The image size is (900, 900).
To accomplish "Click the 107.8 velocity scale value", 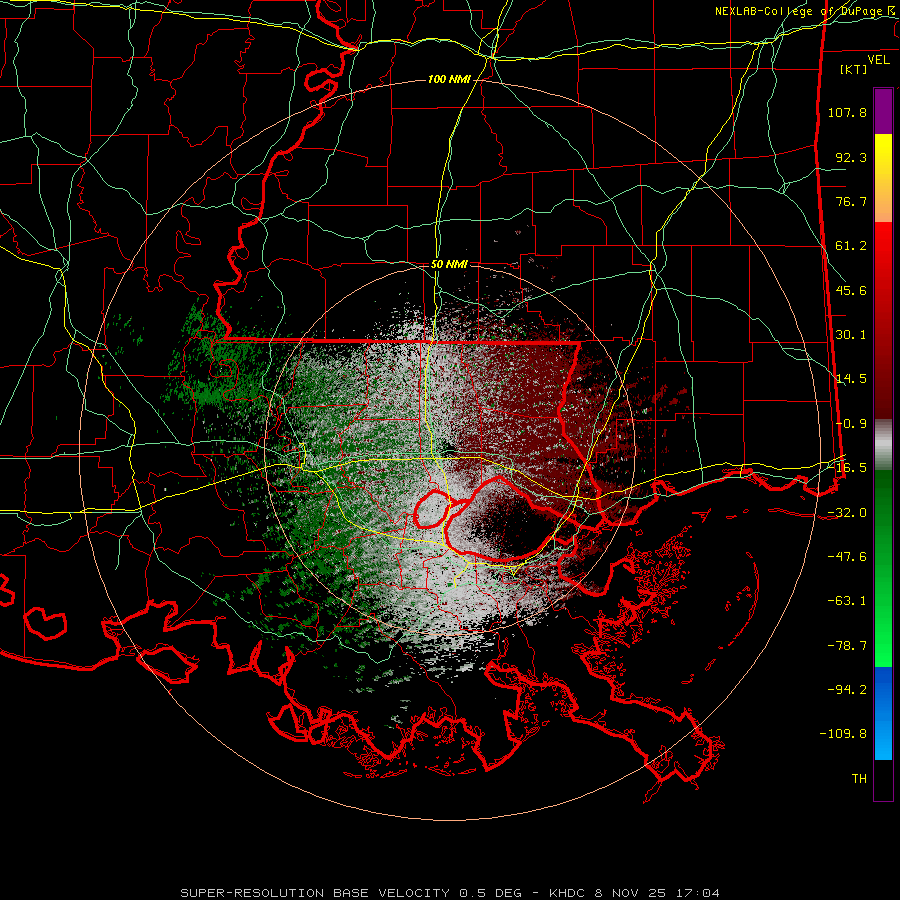I will click(x=847, y=112).
